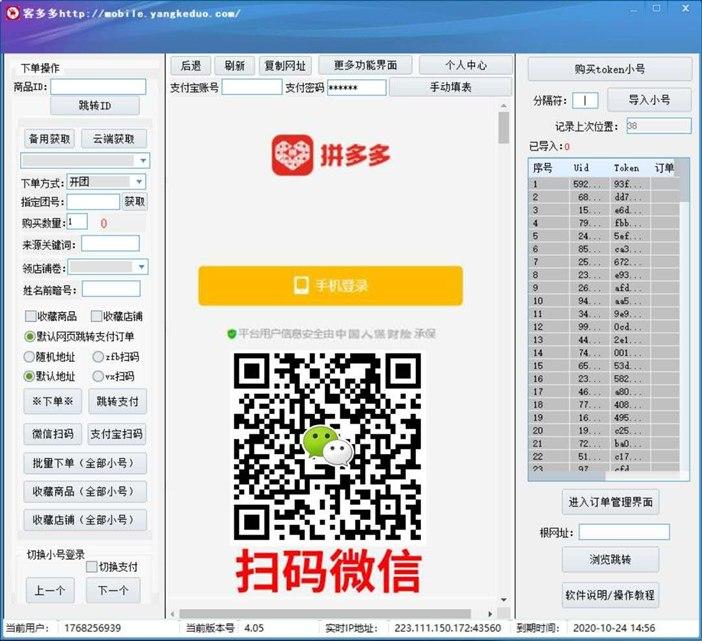Click the 指定团号 input field

[x=93, y=202]
